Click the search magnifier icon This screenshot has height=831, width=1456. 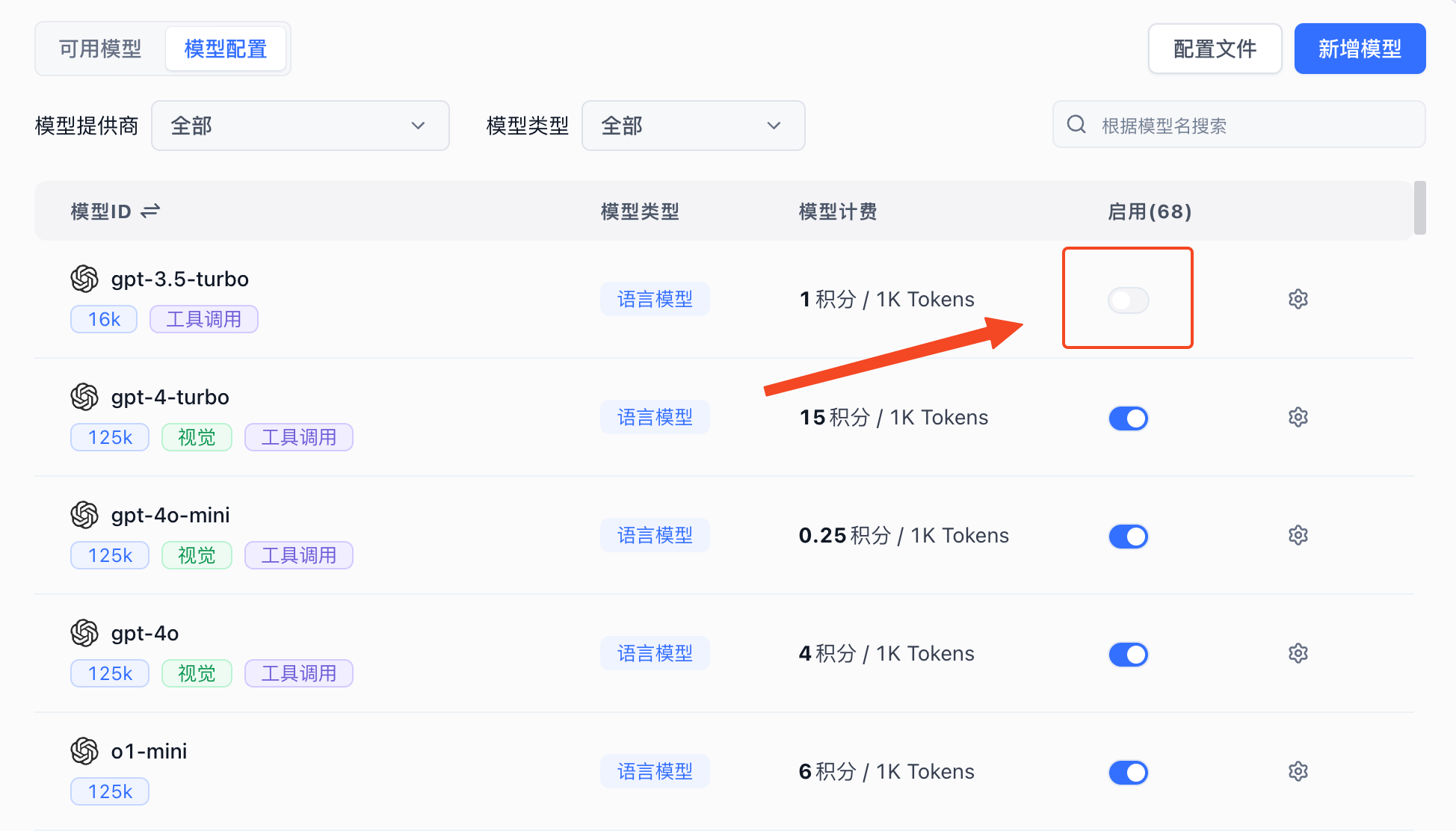1076,125
